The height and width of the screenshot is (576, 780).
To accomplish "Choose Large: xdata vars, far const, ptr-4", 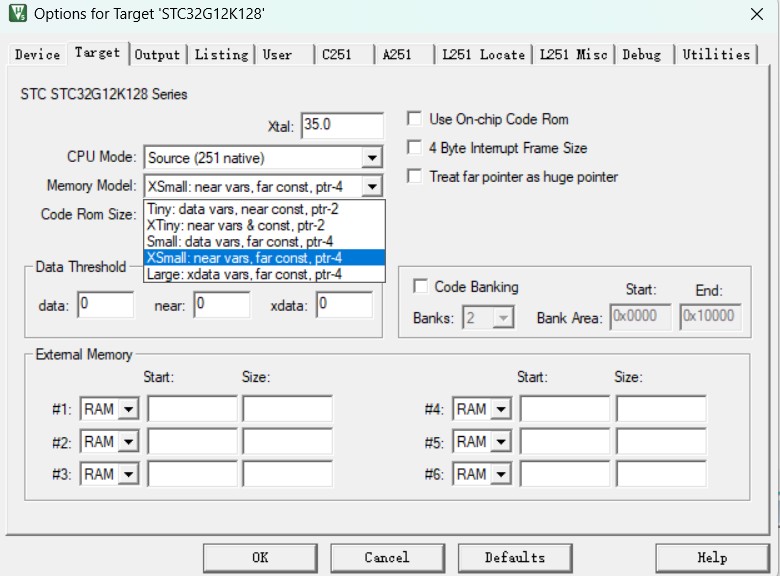I will click(x=264, y=274).
